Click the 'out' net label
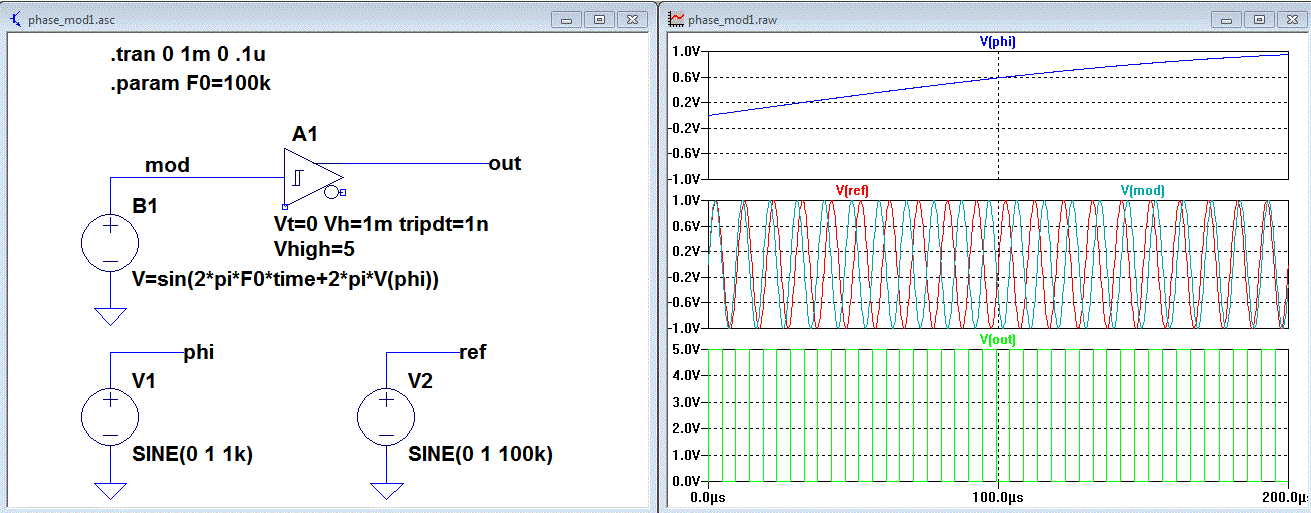Screen dimensions: 1311x513 tap(505, 163)
